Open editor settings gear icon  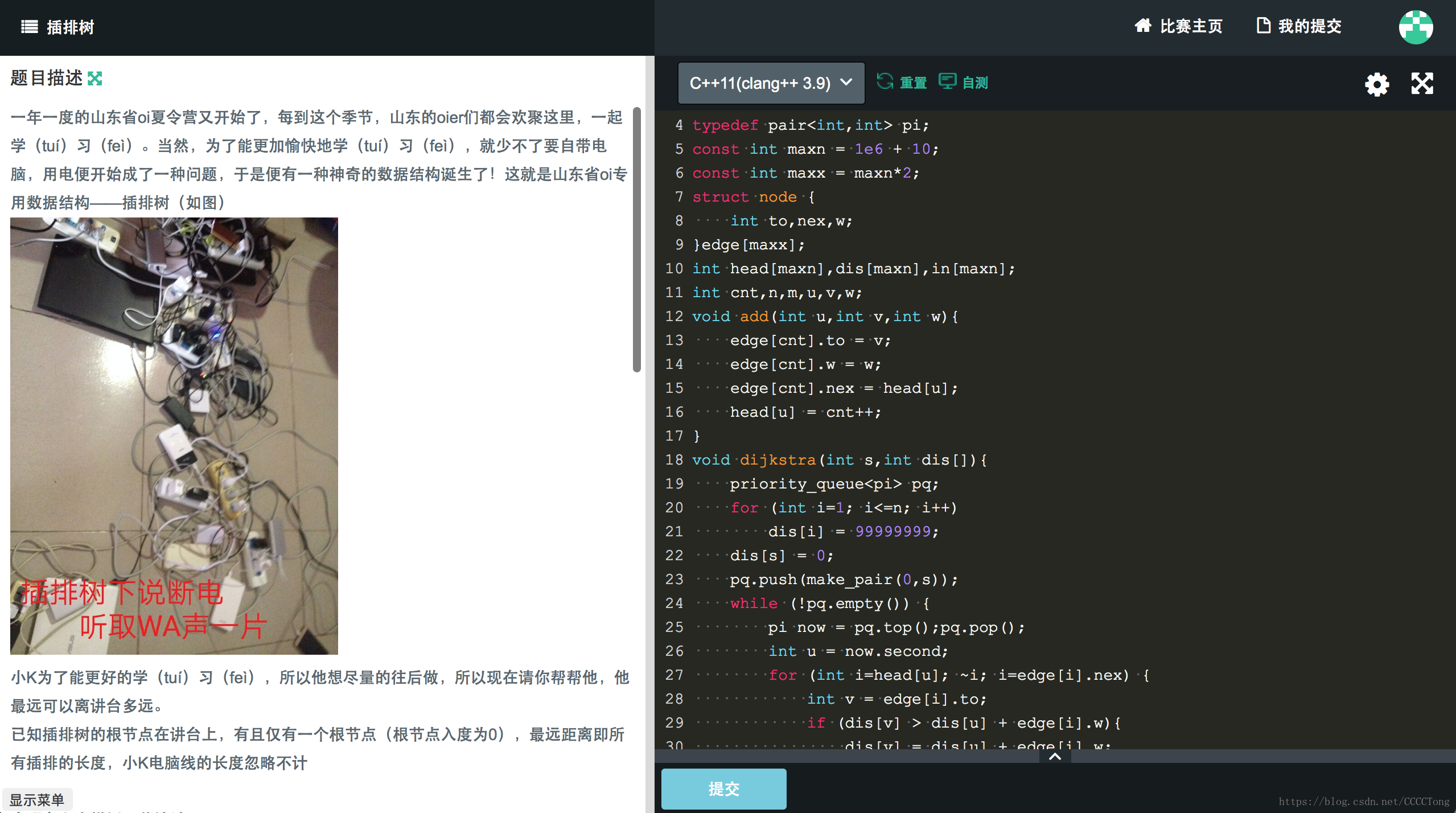[x=1376, y=84]
